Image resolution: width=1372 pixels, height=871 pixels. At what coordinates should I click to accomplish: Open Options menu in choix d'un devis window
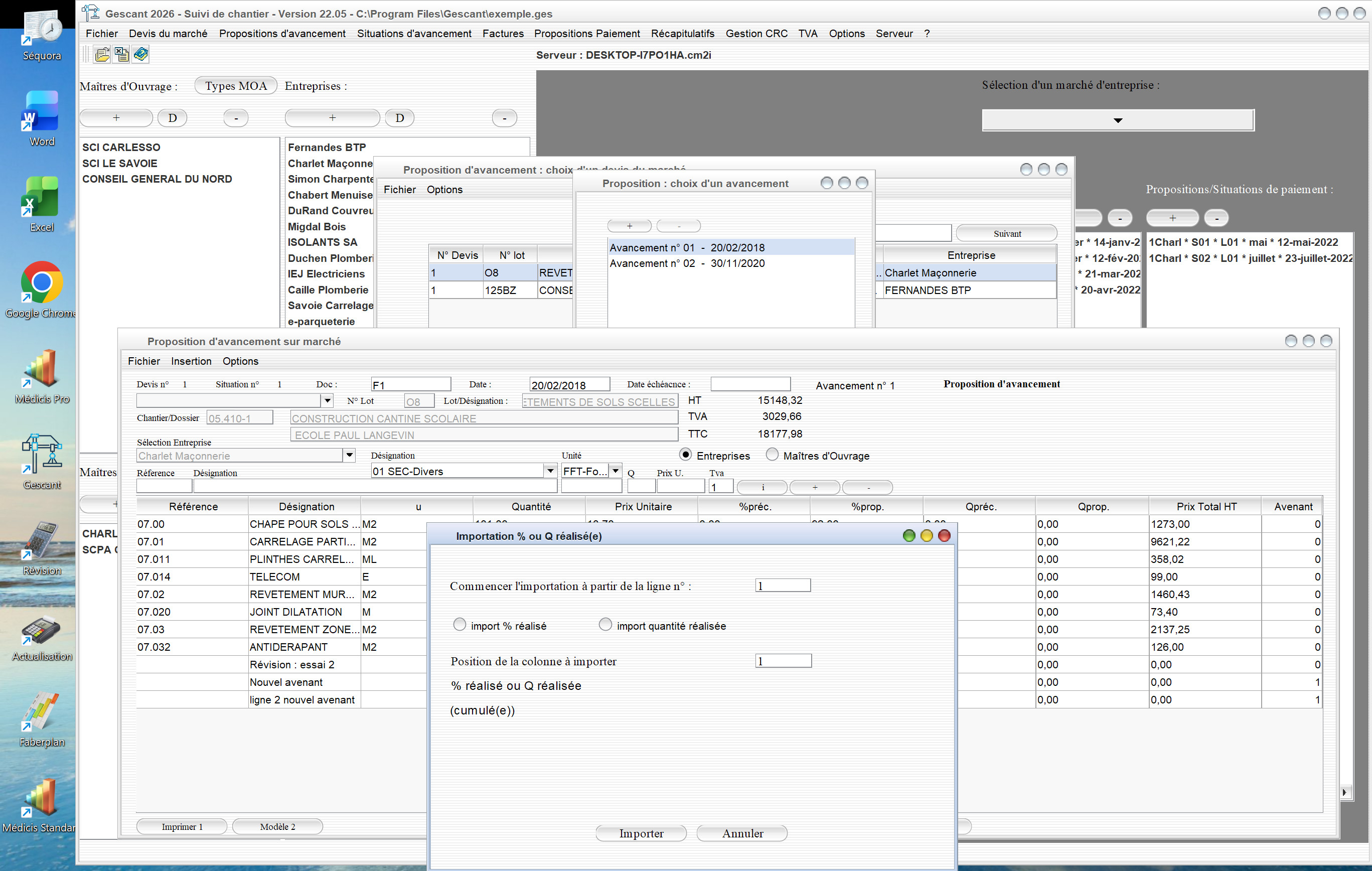(444, 190)
